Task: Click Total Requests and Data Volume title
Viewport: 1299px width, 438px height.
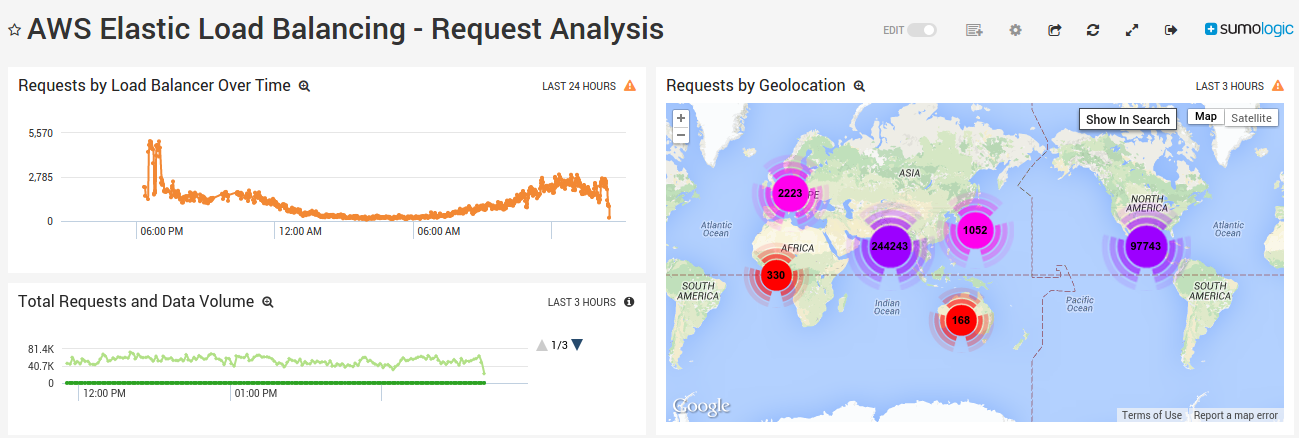Action: [136, 302]
